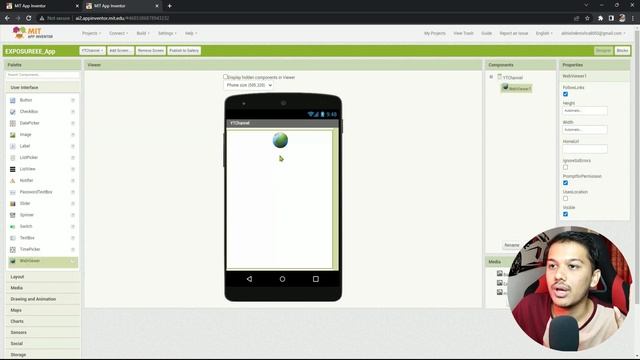Open the English language dropdown
The image size is (640, 360).
pyautogui.click(x=544, y=33)
